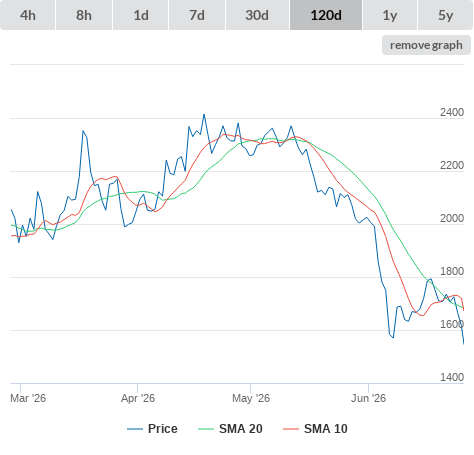Select the 4h time range tab
Viewport: 474px width, 455px height.
point(28,15)
